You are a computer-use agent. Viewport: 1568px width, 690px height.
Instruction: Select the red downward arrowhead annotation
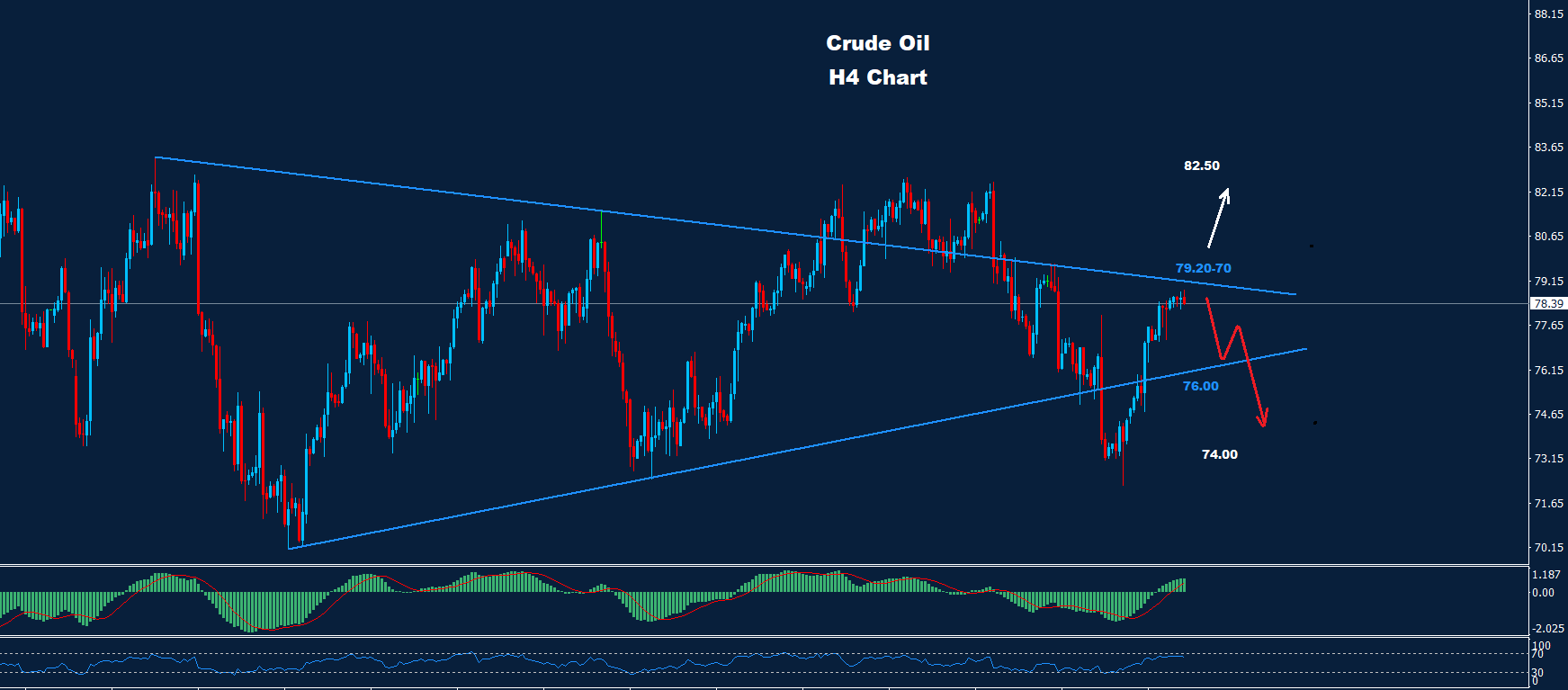[1263, 418]
